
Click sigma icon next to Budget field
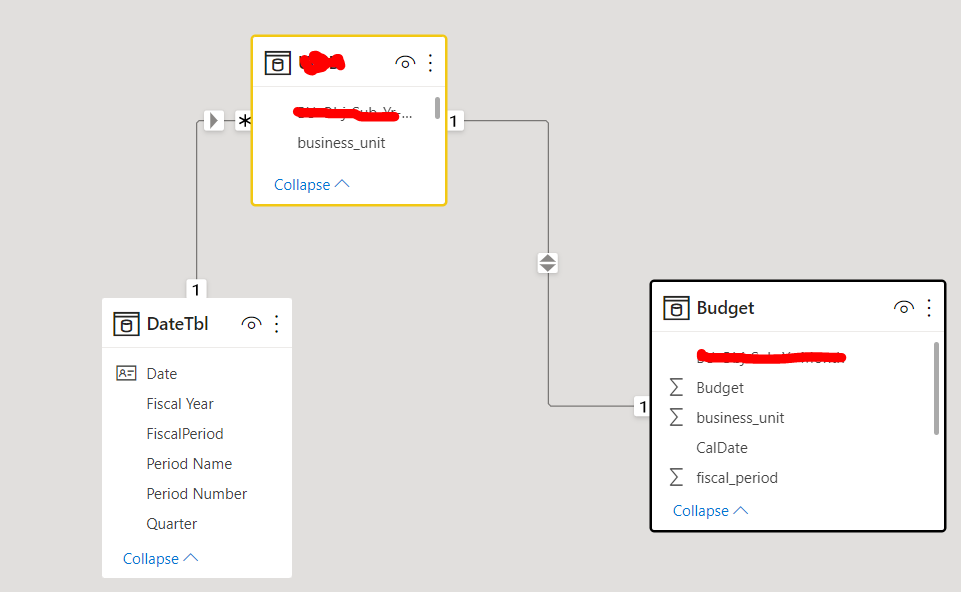pyautogui.click(x=676, y=387)
